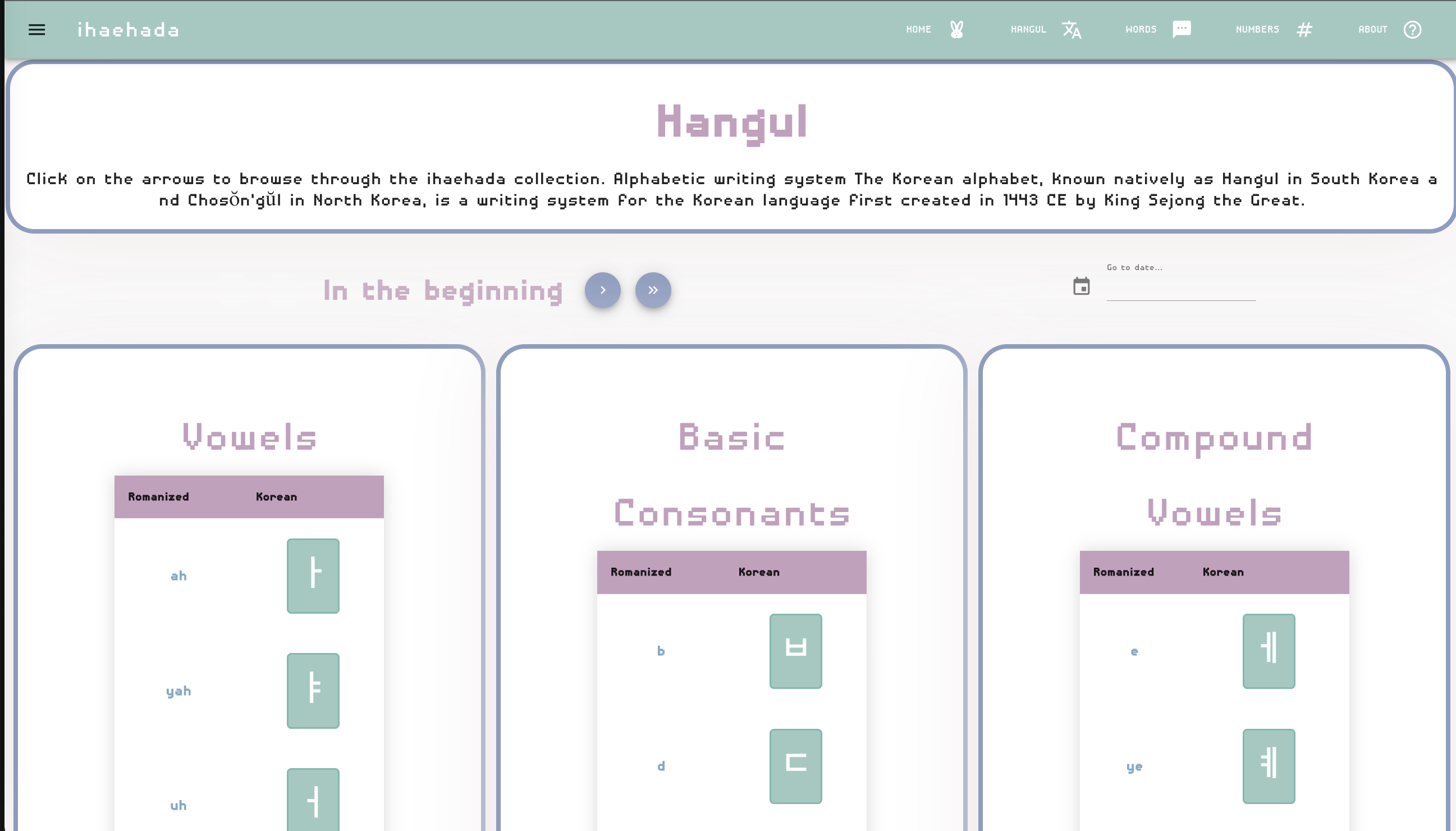Open the calendar date picker icon

tap(1081, 286)
